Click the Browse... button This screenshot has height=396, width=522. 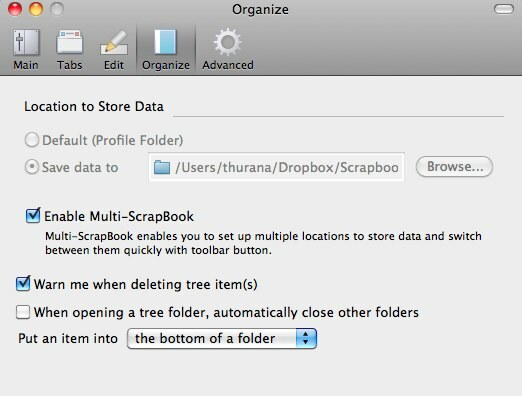pos(454,167)
